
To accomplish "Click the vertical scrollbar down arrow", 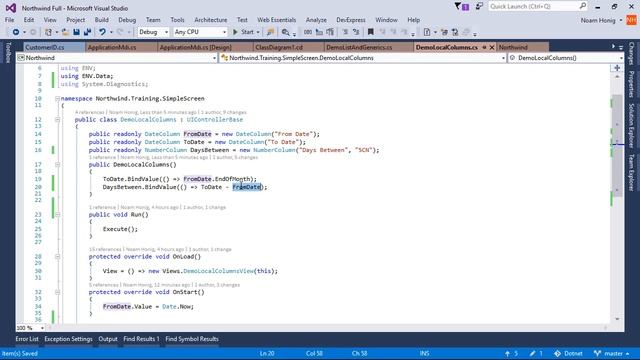I will coord(617,319).
